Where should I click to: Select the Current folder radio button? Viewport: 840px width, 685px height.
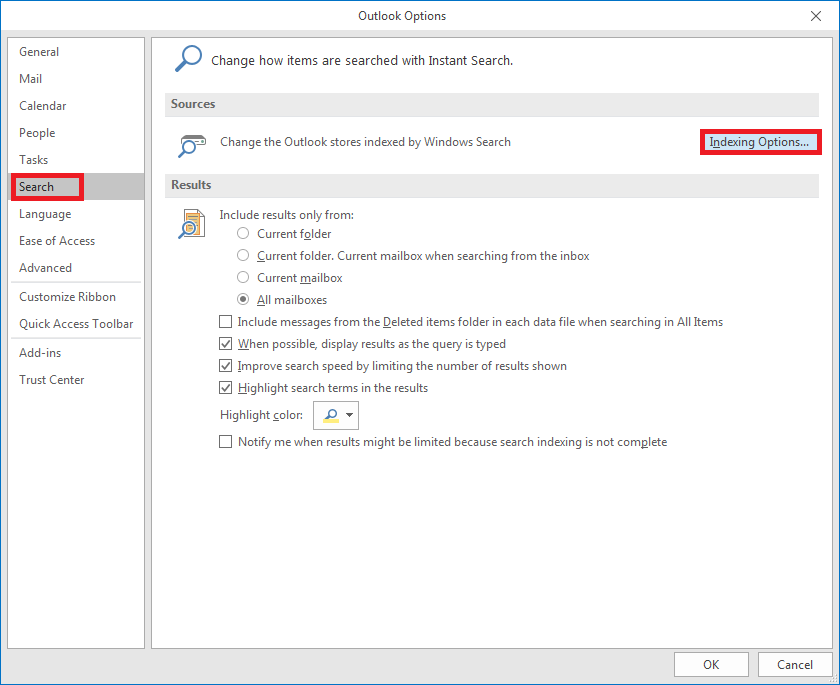tap(243, 234)
